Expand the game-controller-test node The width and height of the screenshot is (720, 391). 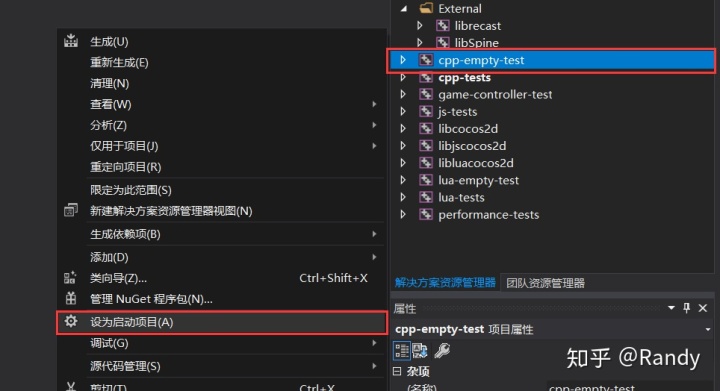pyautogui.click(x=403, y=94)
